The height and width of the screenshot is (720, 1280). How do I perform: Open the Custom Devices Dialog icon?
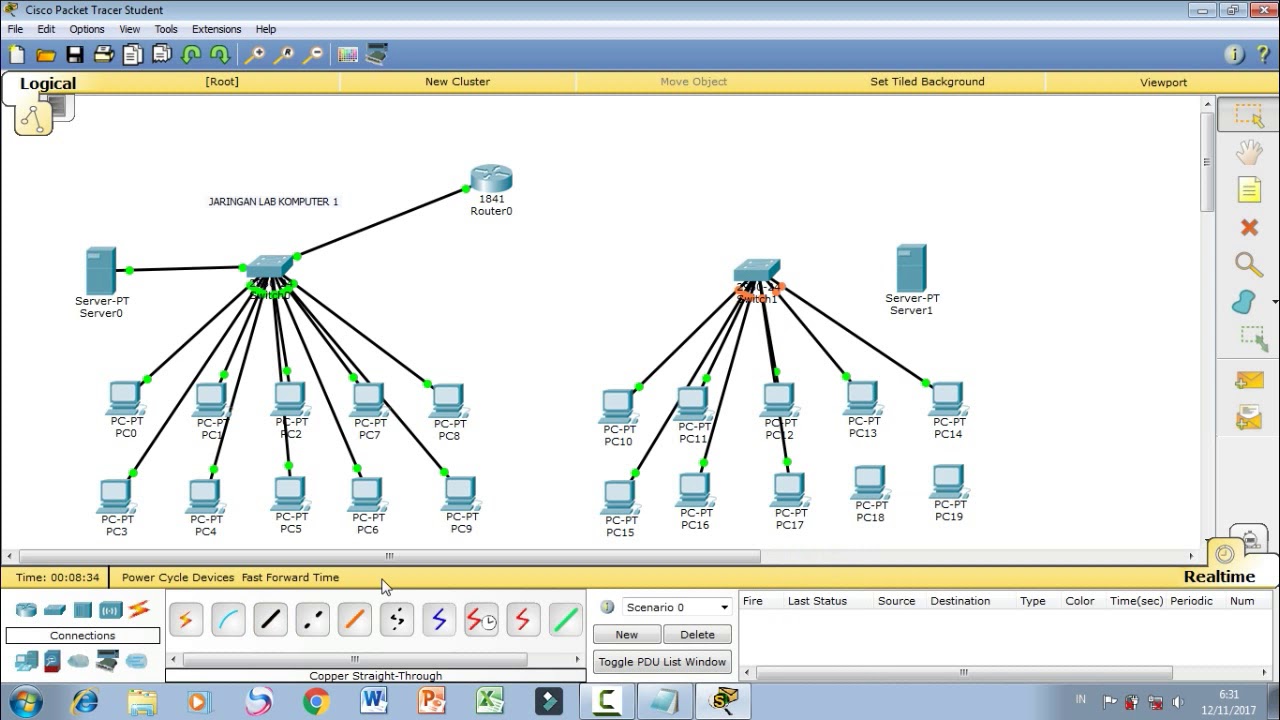[x=377, y=55]
